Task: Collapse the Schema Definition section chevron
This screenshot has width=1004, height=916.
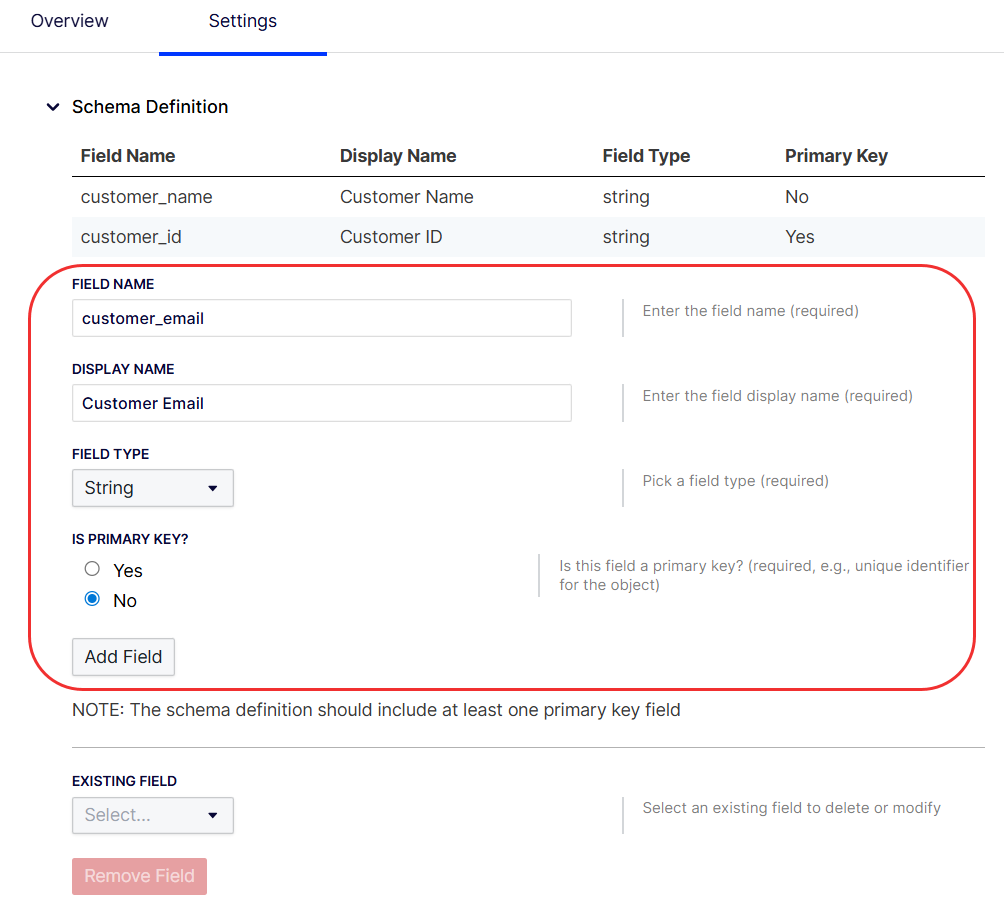Action: point(53,107)
